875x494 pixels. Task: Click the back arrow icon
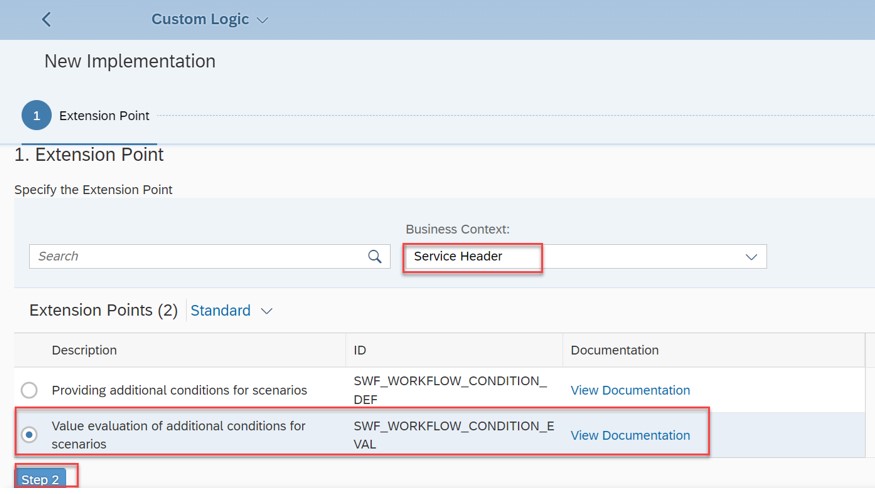tap(46, 20)
